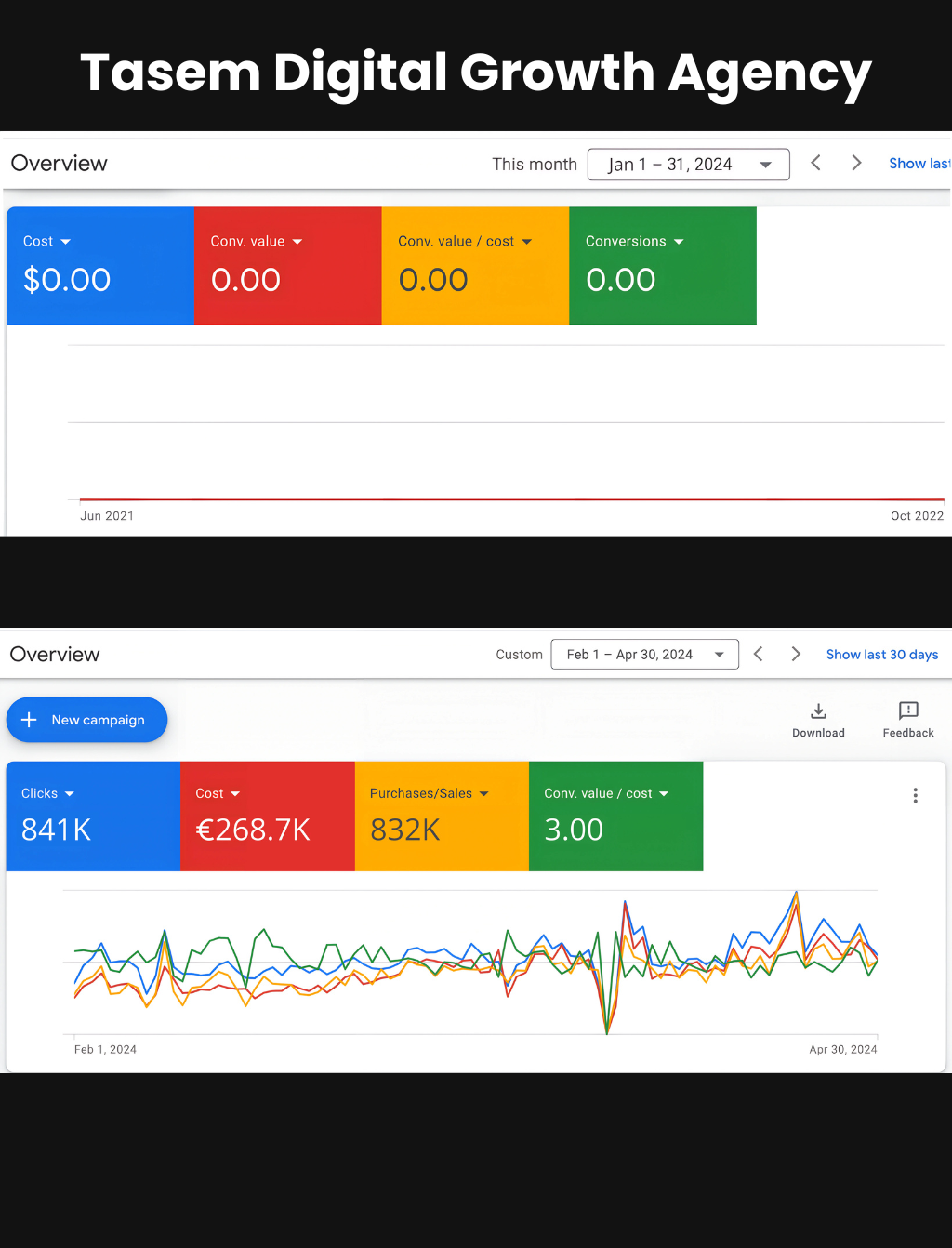The width and height of the screenshot is (952, 1248).
Task: Click the 841K clicks value
Action: [x=56, y=830]
